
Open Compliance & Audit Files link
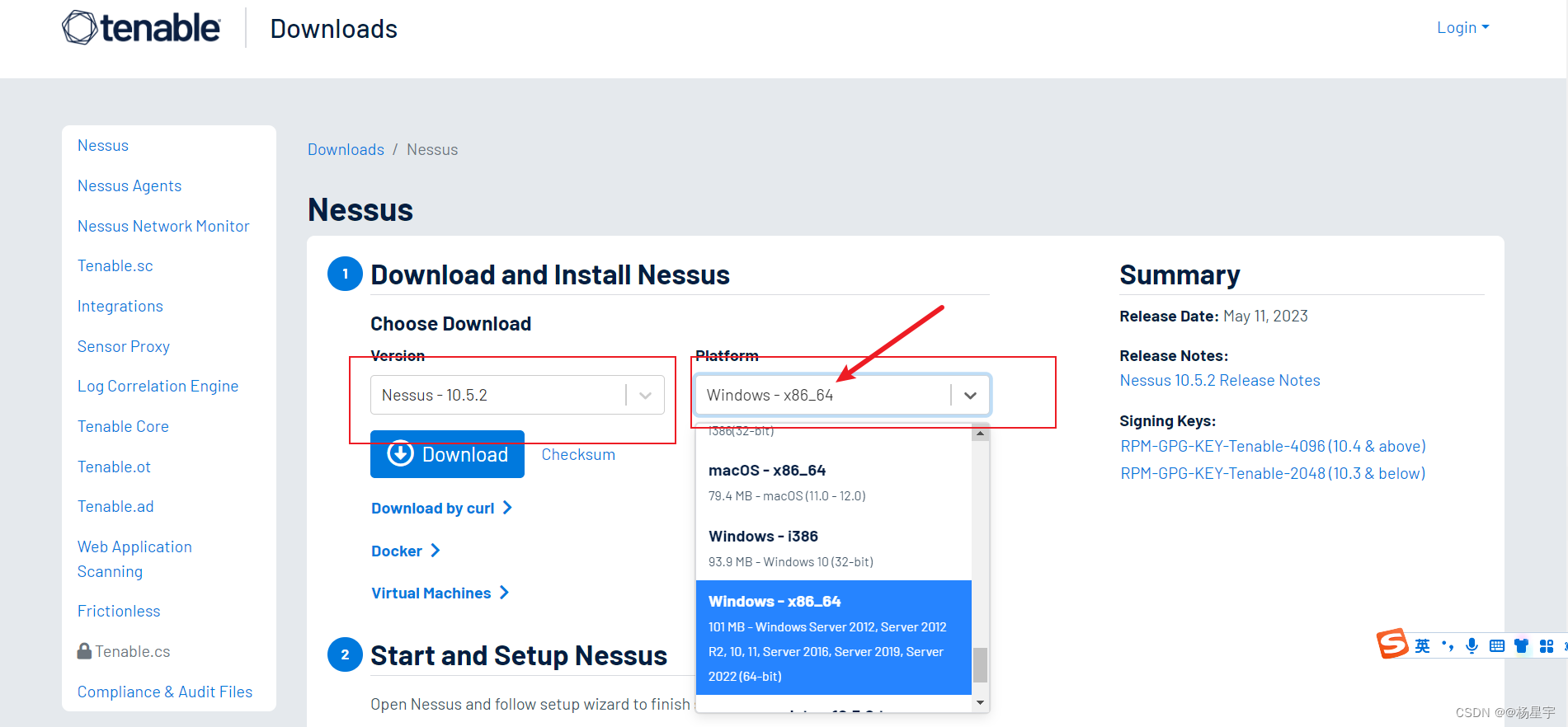(x=165, y=692)
